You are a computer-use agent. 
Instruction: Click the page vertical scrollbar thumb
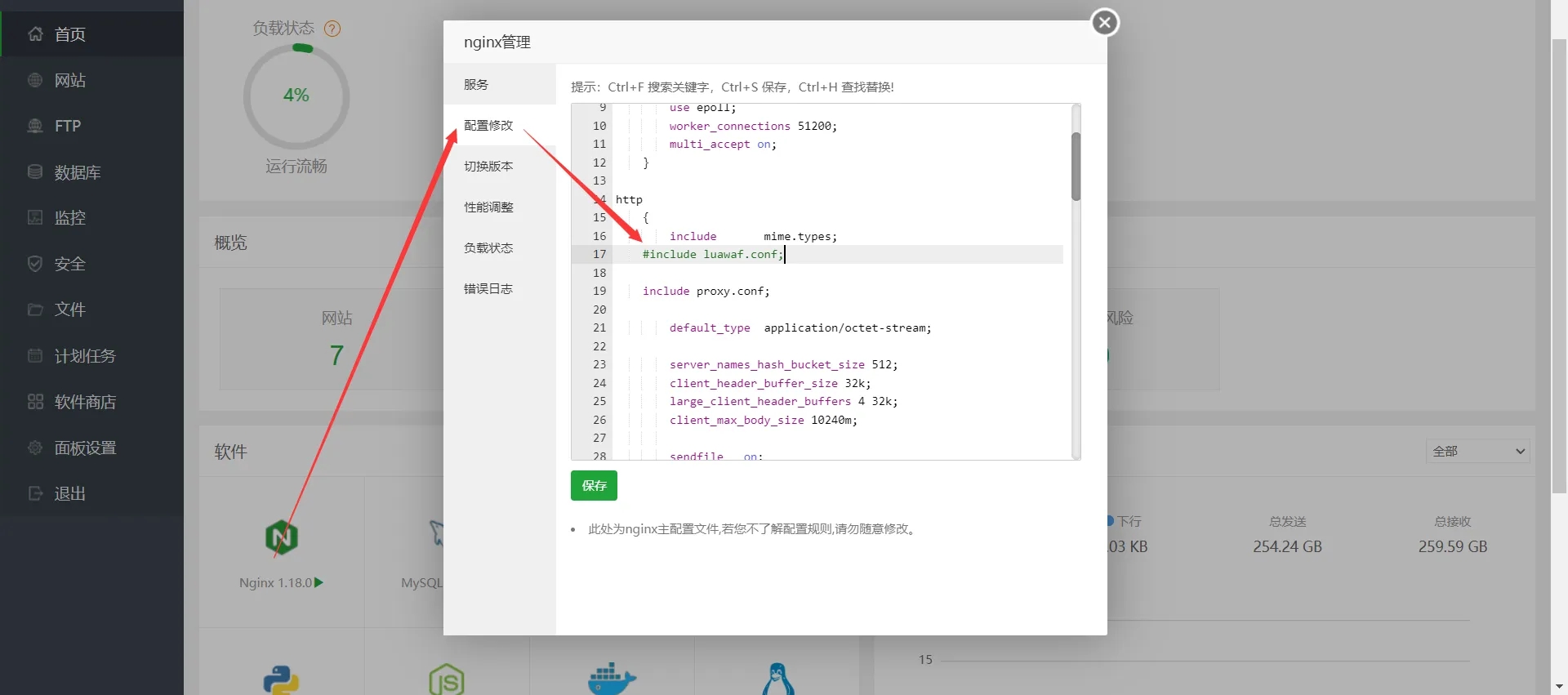(x=1559, y=265)
